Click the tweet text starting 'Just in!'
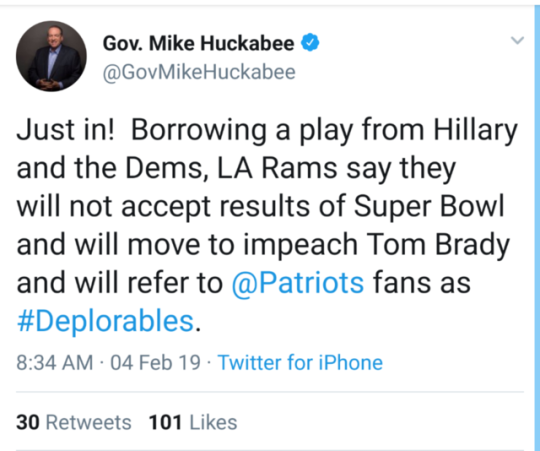The height and width of the screenshot is (451, 540). point(267,226)
